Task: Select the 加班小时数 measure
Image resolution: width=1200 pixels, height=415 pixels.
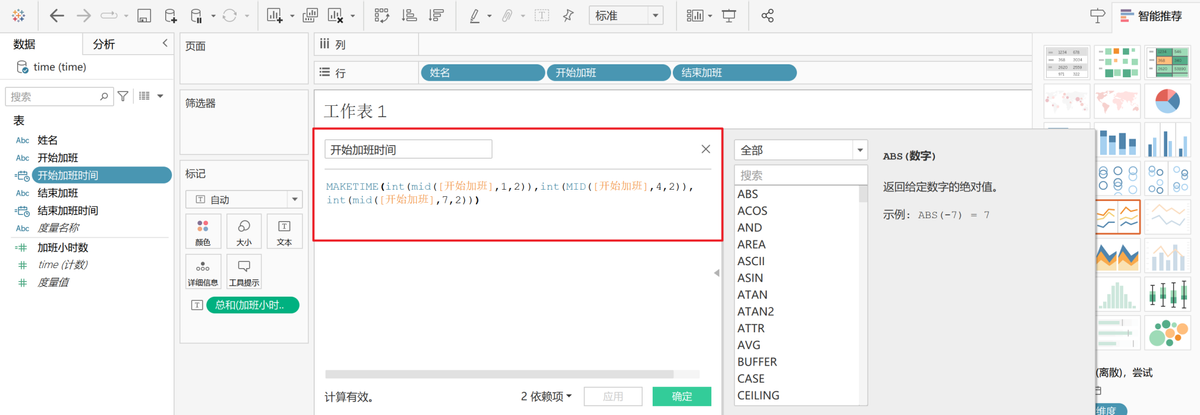Action: [x=63, y=247]
